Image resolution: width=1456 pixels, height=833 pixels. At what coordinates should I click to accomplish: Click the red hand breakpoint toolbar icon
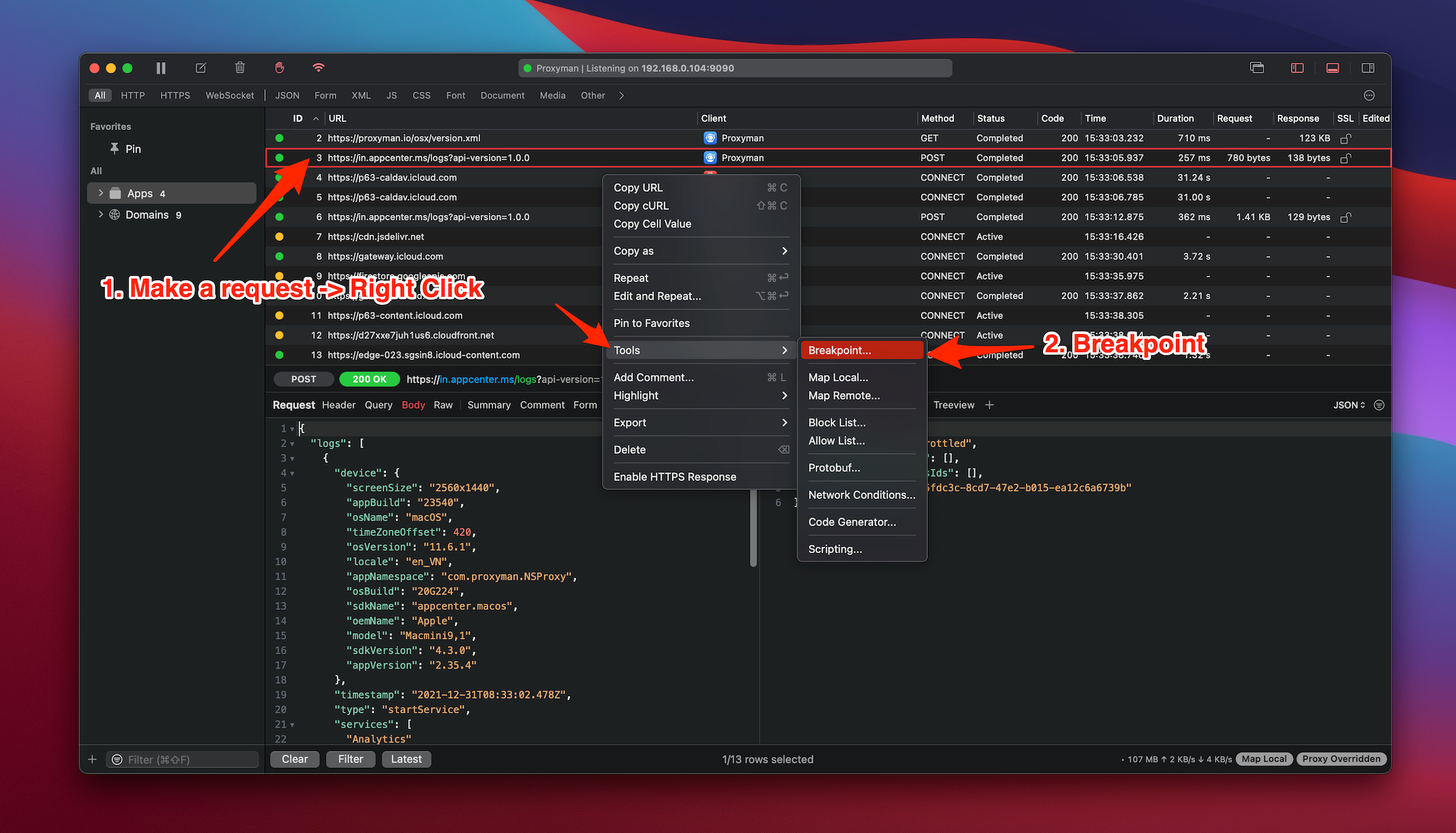(x=279, y=67)
